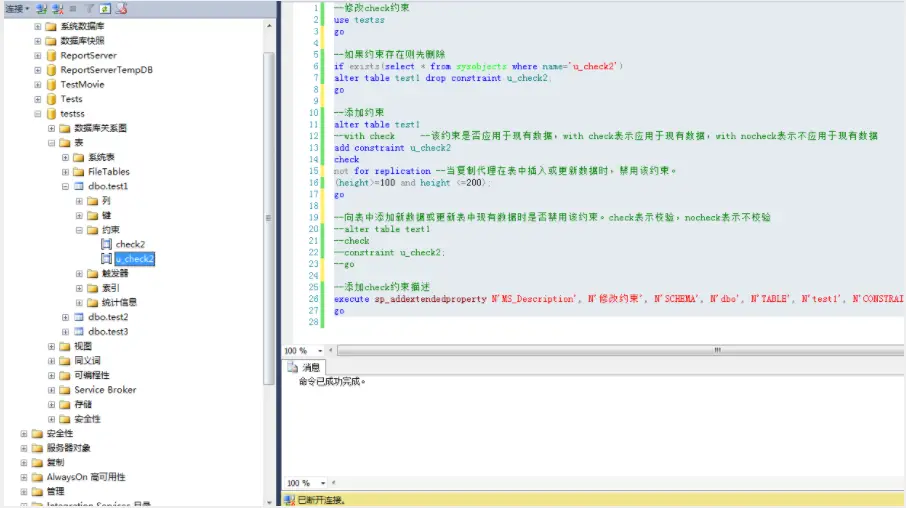Expand the 系统数据库 folder

(38, 26)
